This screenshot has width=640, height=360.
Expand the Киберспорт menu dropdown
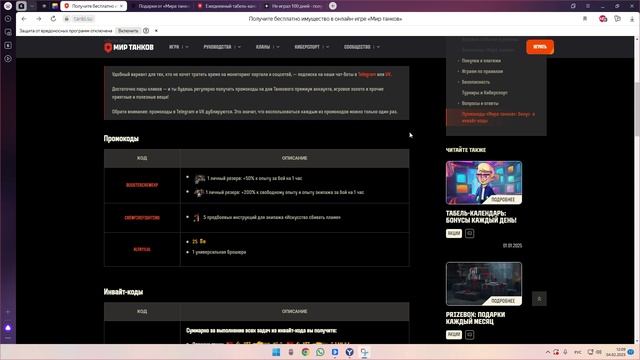point(312,47)
